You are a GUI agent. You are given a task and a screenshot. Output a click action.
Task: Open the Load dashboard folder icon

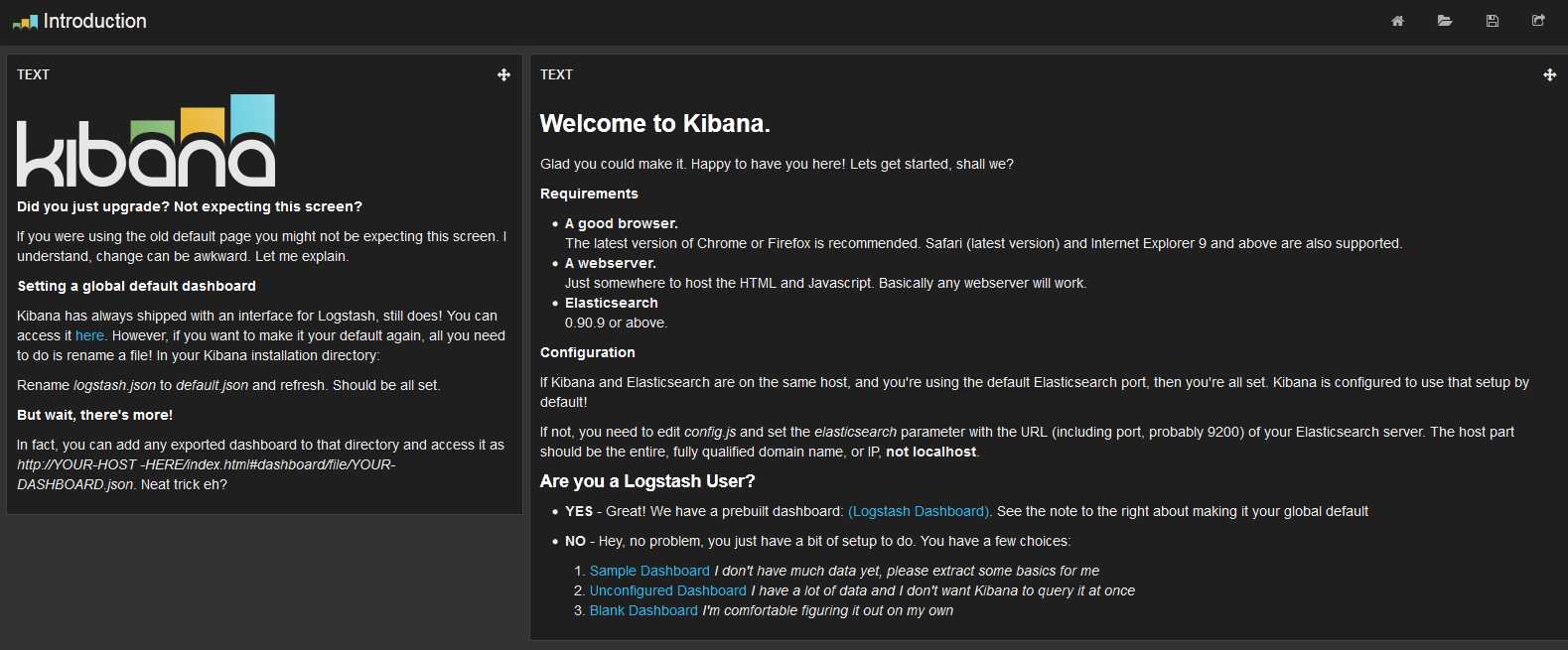point(1445,21)
